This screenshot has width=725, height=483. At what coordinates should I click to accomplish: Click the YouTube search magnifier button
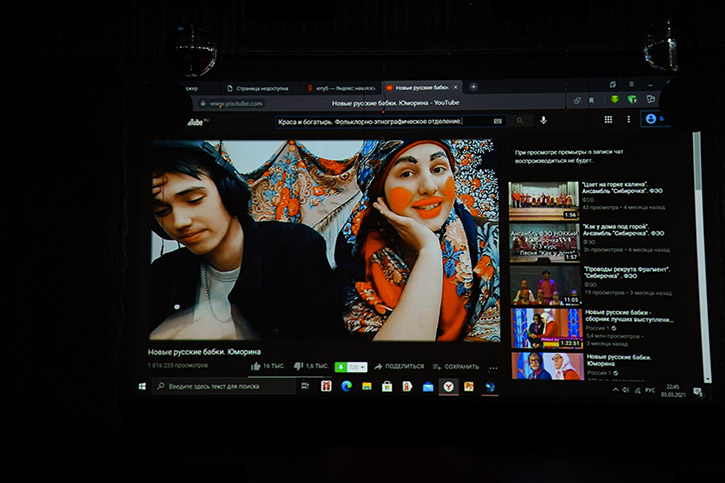click(x=519, y=121)
